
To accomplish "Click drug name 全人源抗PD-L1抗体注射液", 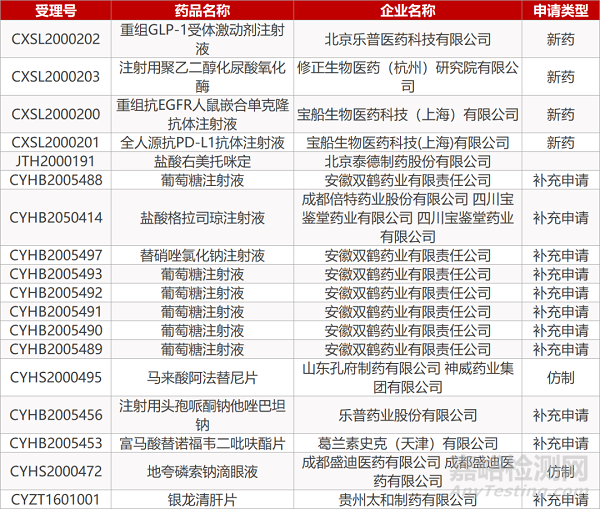I will pyautogui.click(x=202, y=142).
